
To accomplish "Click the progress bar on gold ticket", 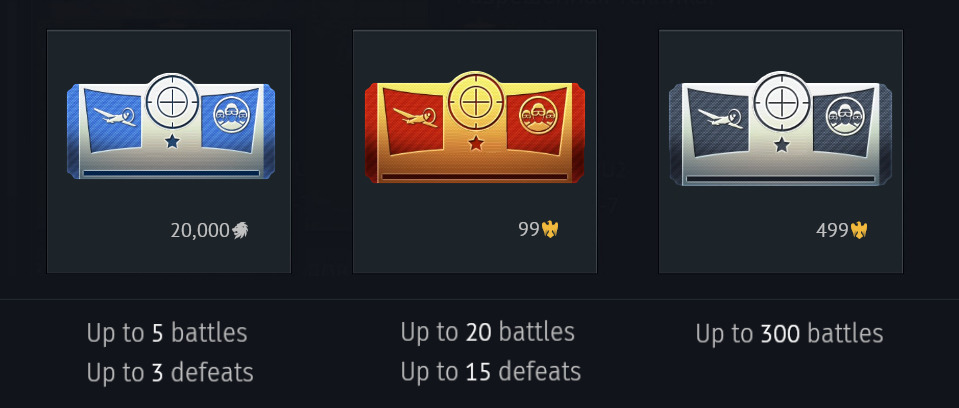I will click(x=475, y=177).
